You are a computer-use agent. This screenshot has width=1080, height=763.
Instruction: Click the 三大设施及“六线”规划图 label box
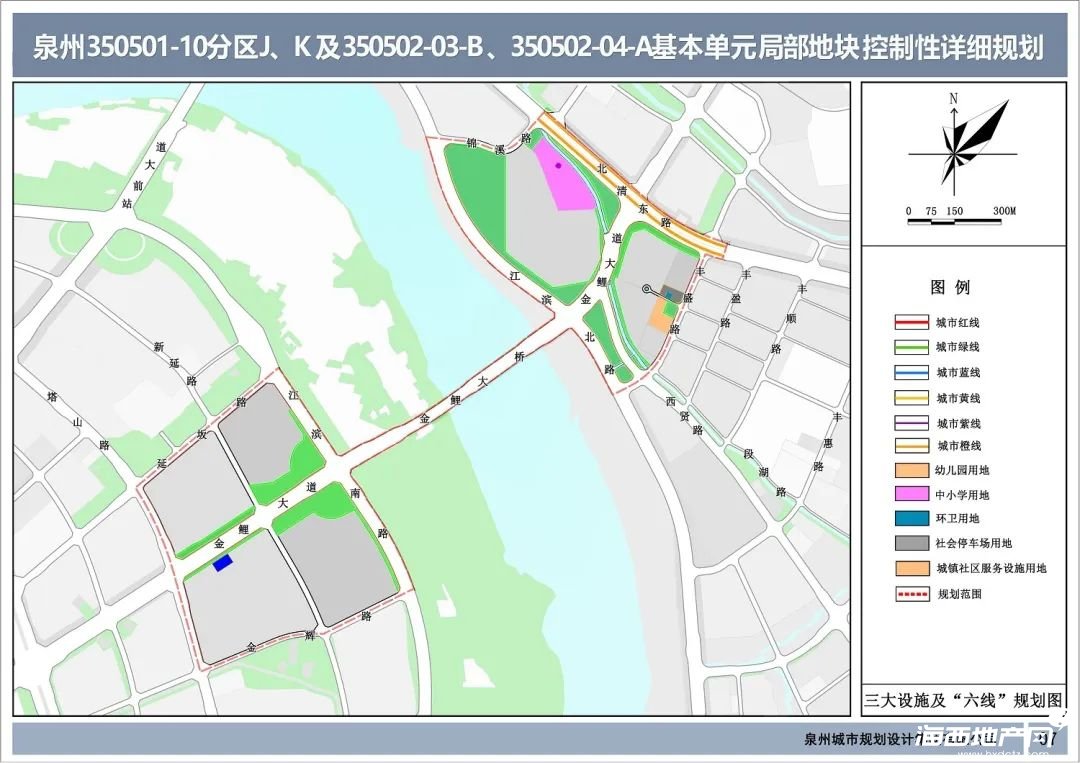[x=962, y=700]
